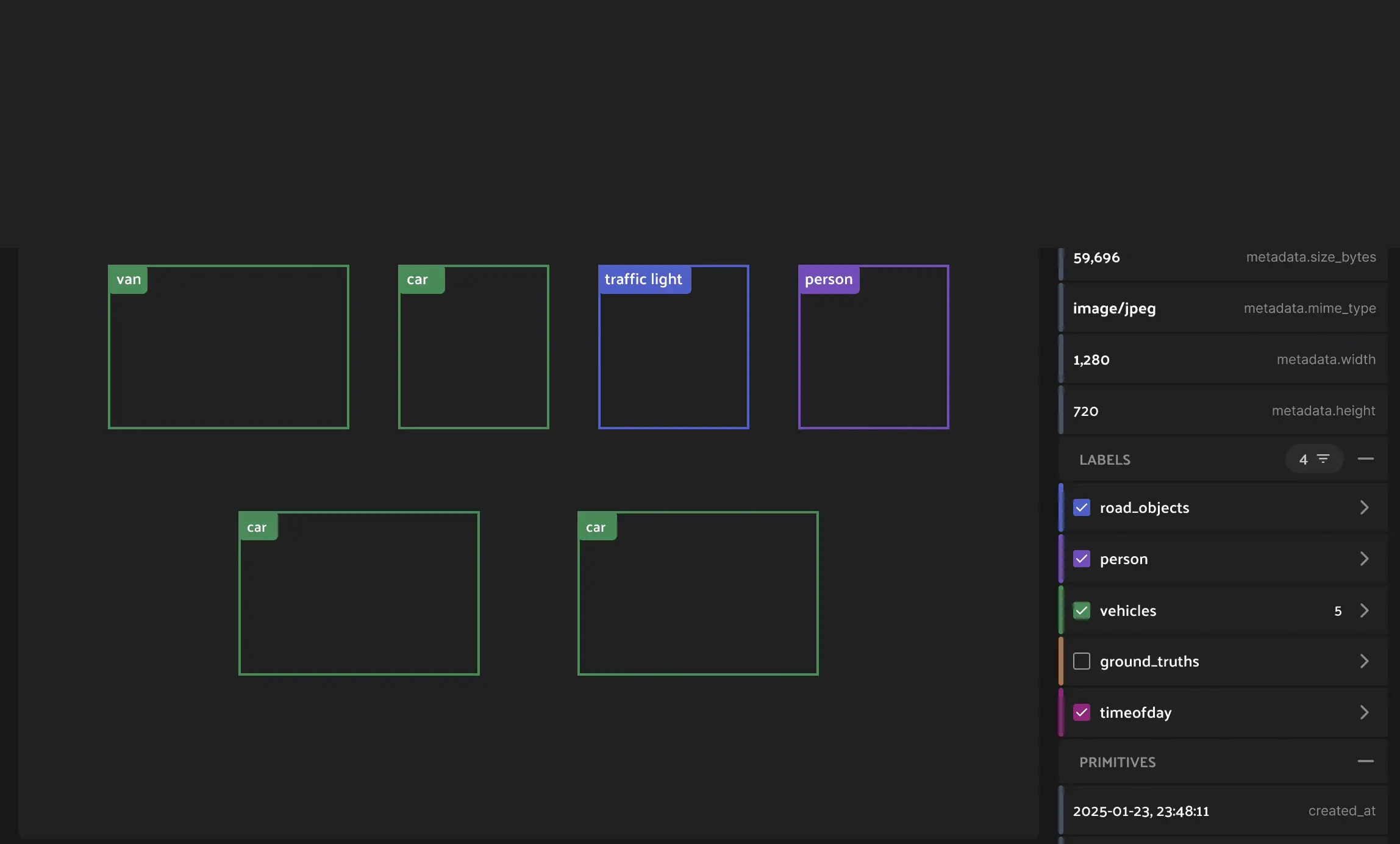Toggle the vehicles label checkbox off
Image resolution: width=1400 pixels, height=844 pixels.
click(x=1081, y=610)
